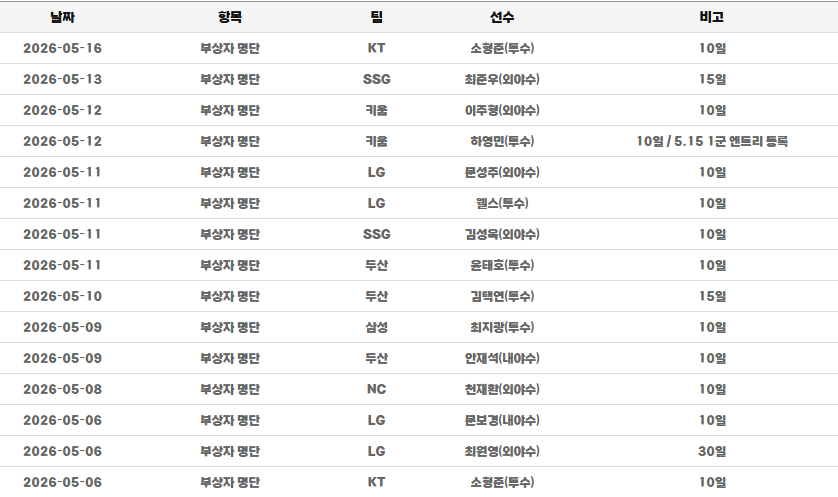This screenshot has width=838, height=497.
Task: Click the note about 5.15 1군 엔트리 등록
Action: (x=712, y=141)
